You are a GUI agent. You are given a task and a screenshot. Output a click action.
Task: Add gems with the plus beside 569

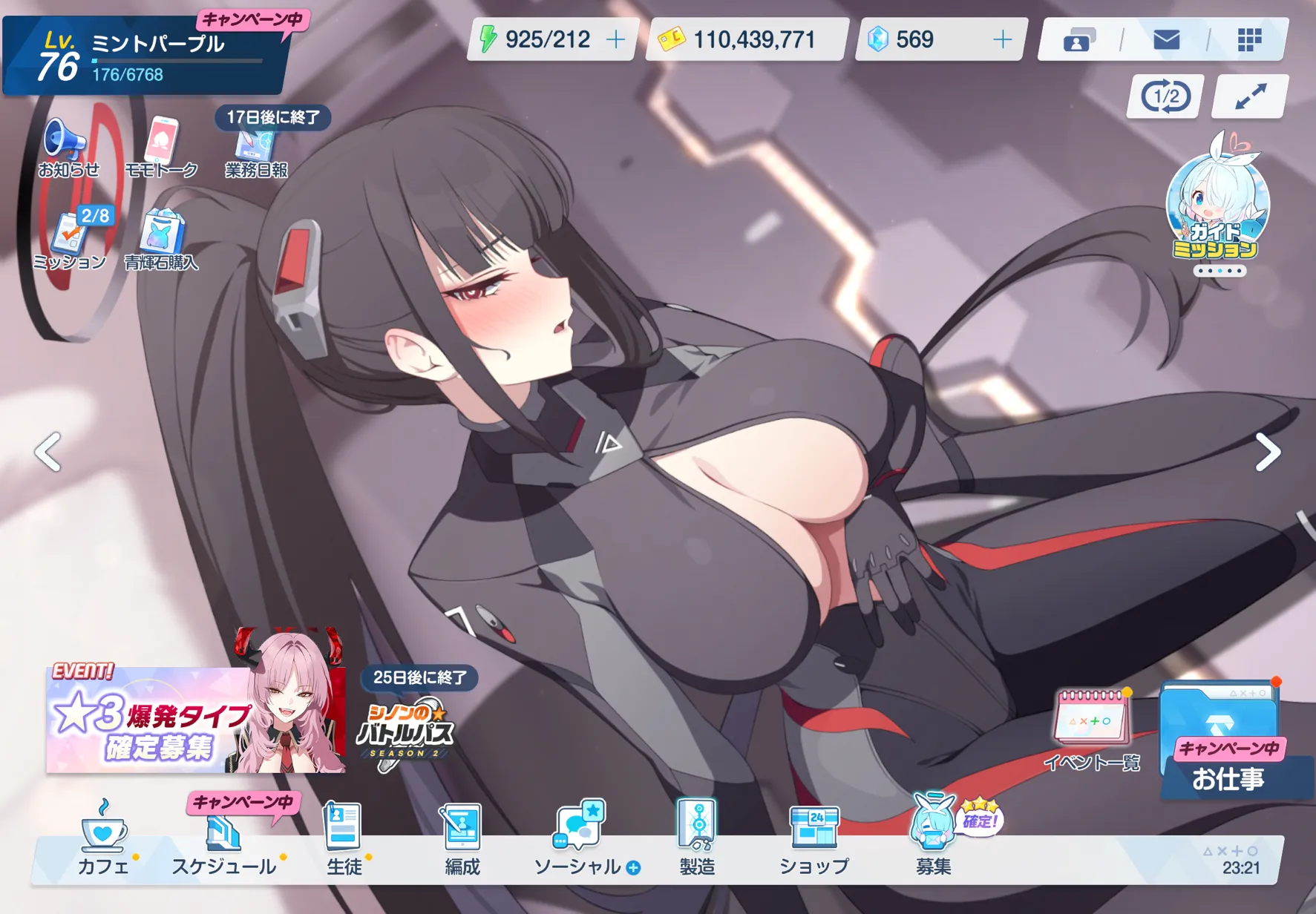coord(1002,39)
